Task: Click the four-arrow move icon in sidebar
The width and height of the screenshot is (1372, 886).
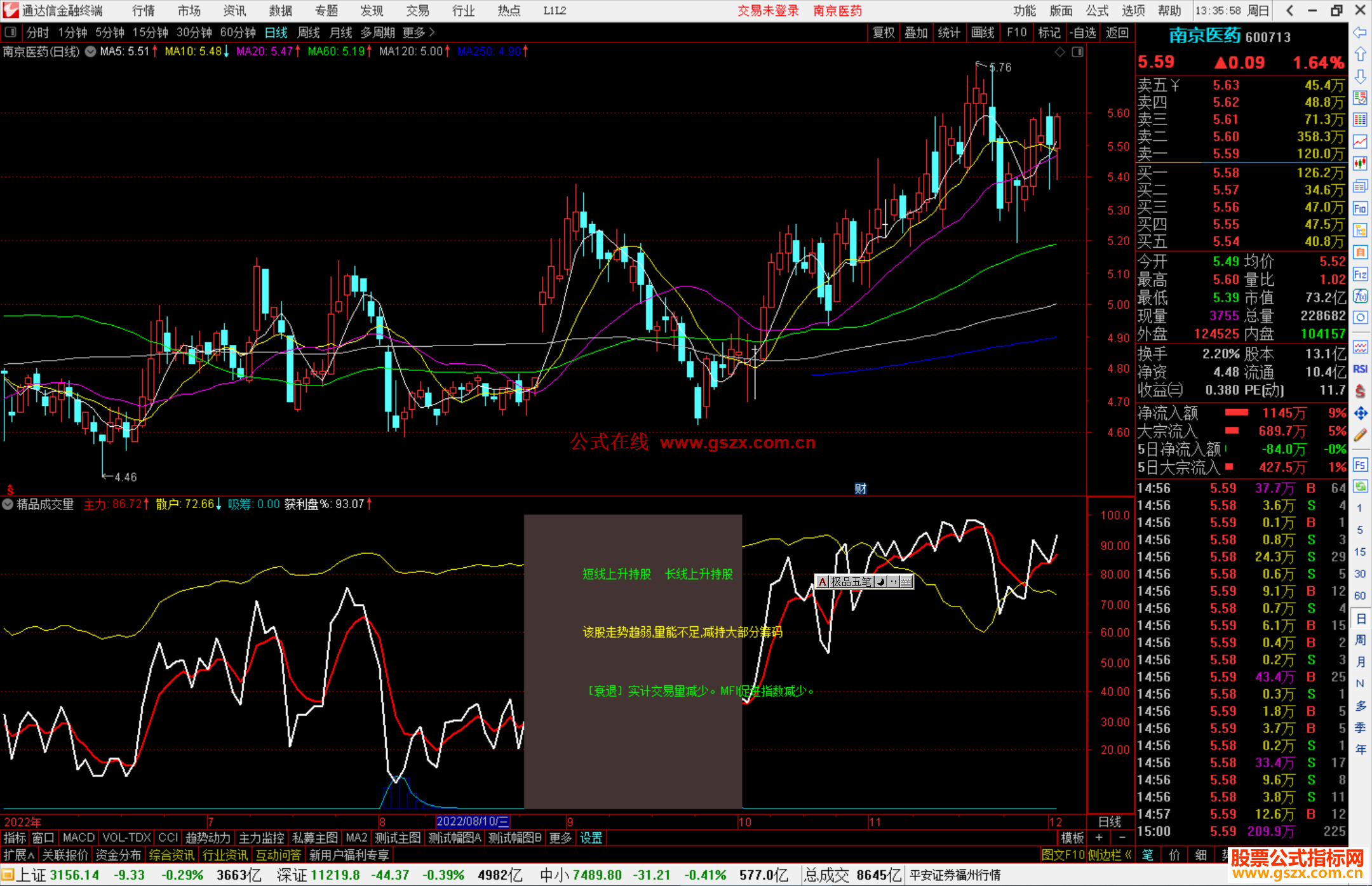Action: pyautogui.click(x=1360, y=413)
